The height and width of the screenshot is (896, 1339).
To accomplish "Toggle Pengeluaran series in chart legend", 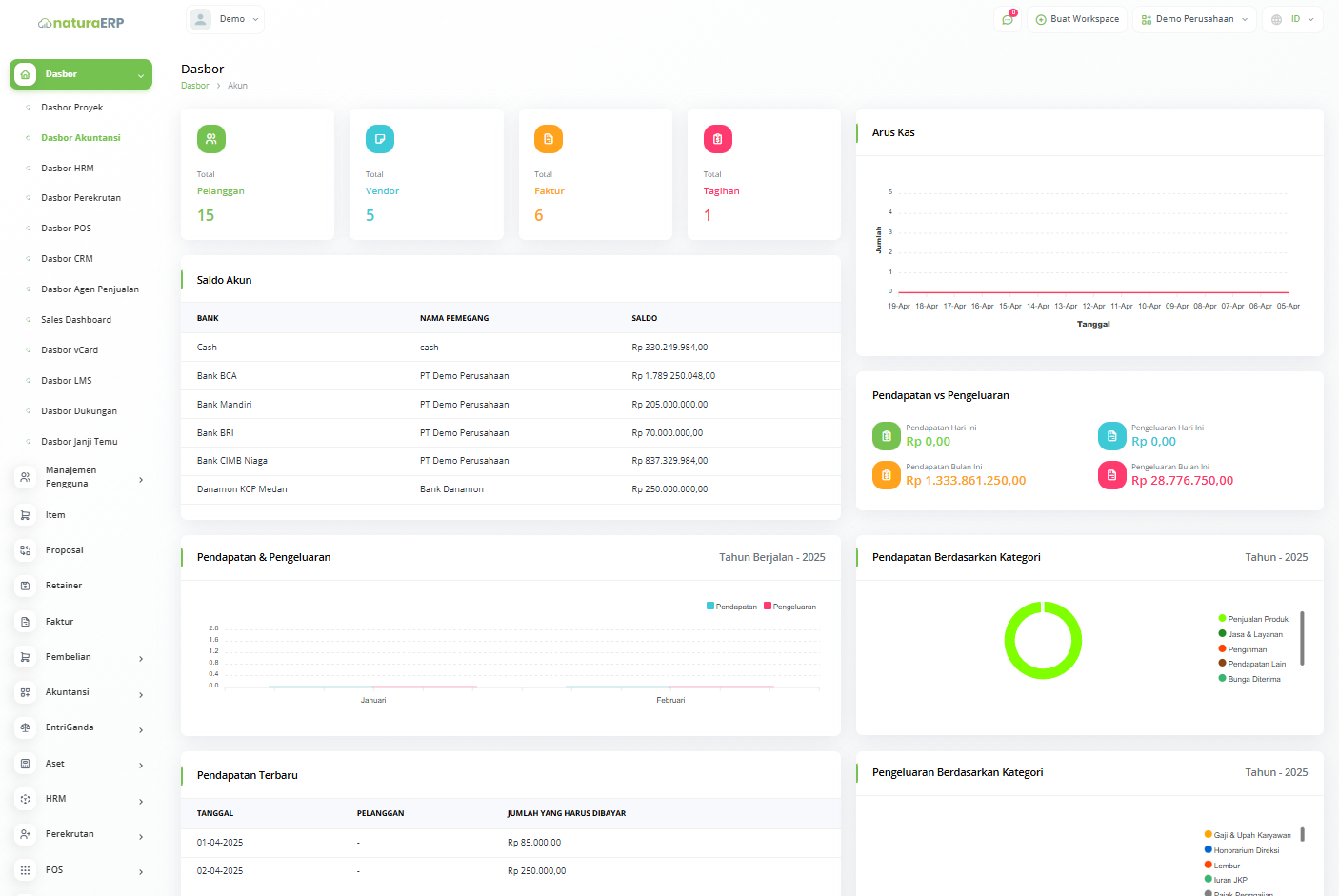I will point(789,607).
